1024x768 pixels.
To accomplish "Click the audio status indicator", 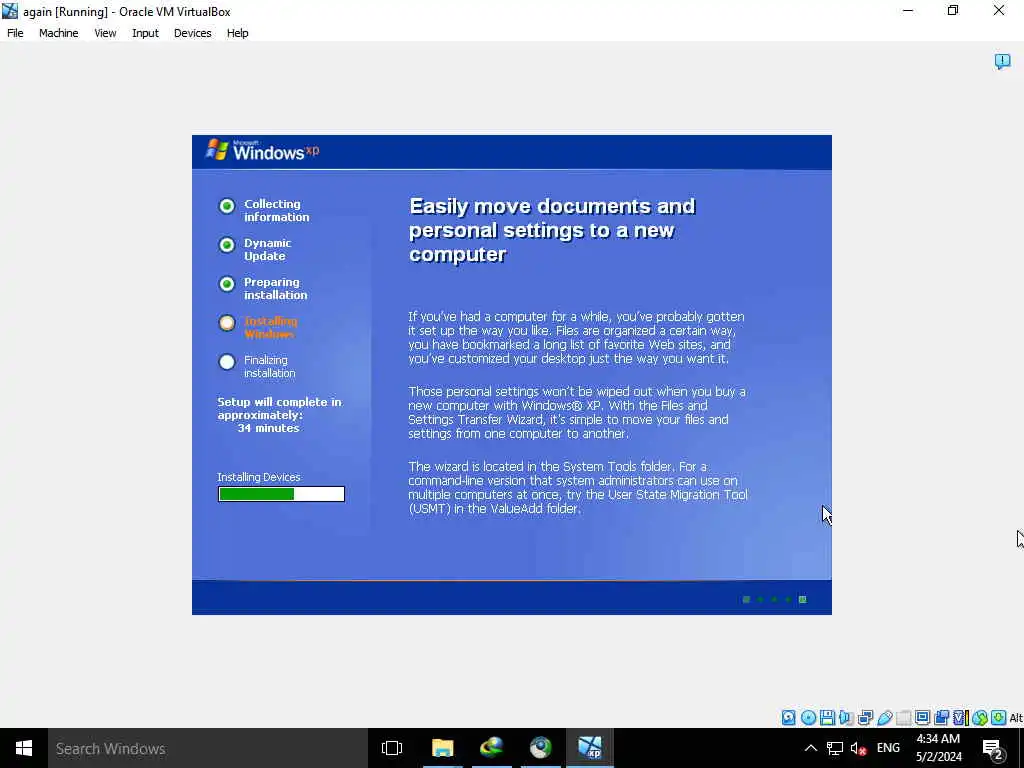I will point(846,718).
